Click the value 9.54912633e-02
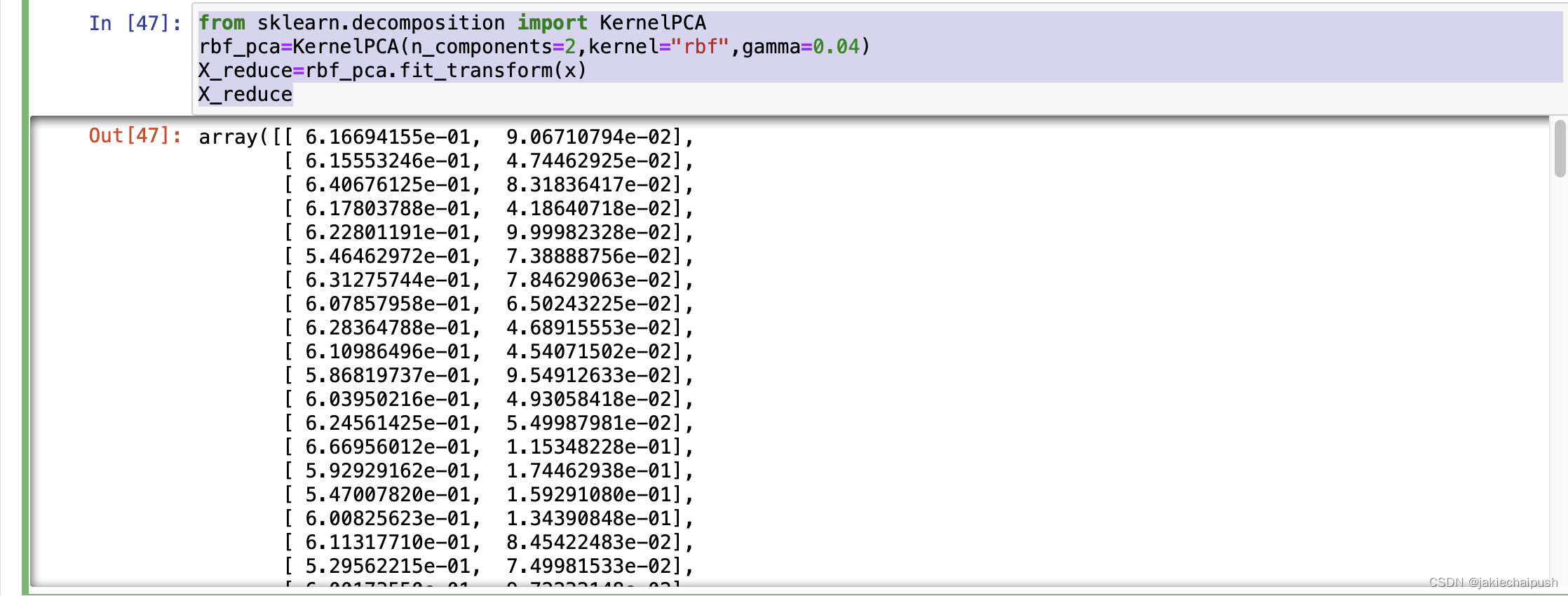The width and height of the screenshot is (1568, 596). tap(589, 375)
